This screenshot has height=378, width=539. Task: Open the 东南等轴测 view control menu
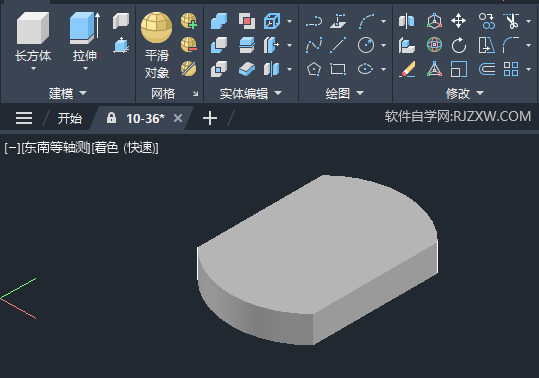point(56,148)
